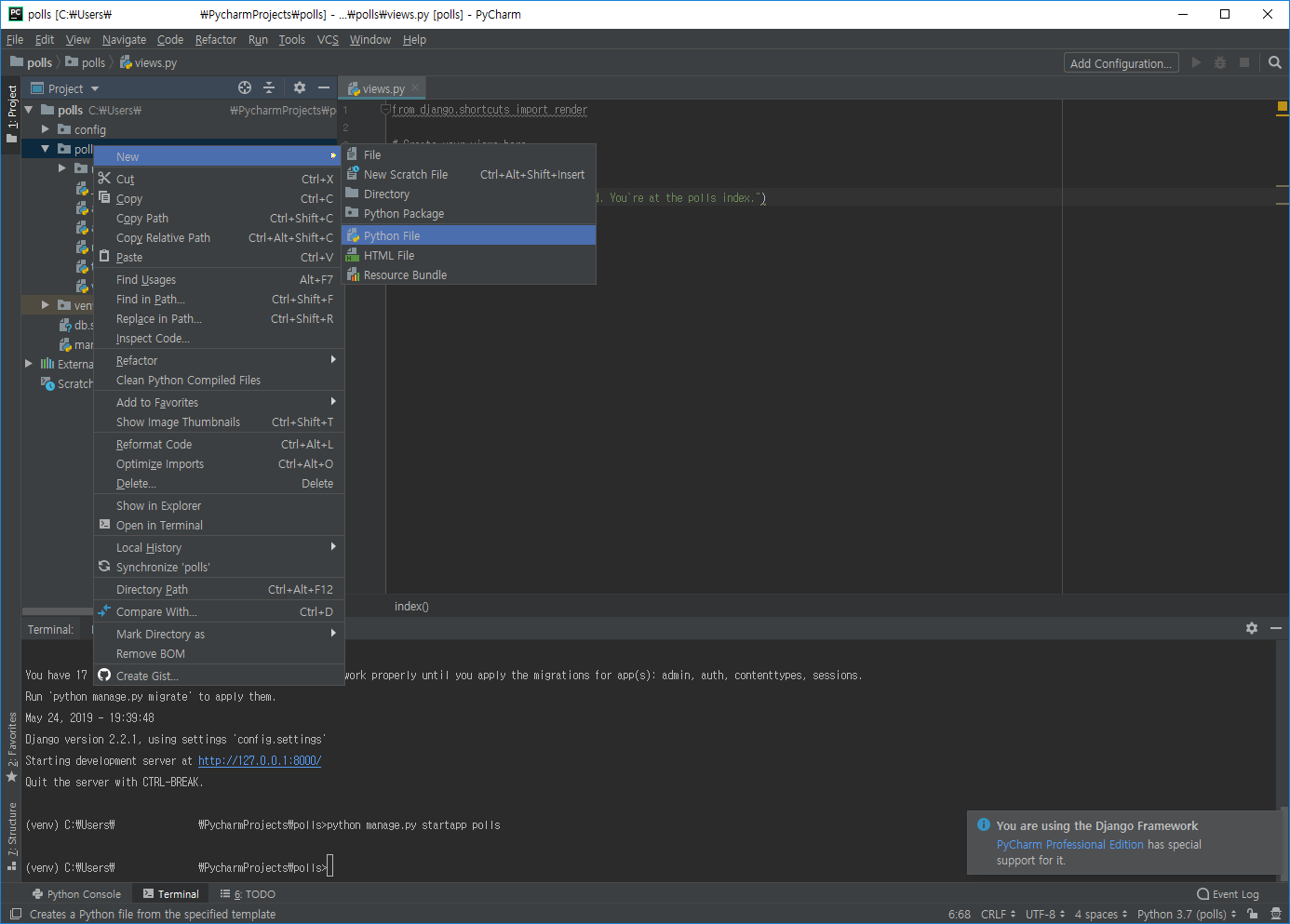Click the tool windows toggle icon in status bar

coord(15,914)
